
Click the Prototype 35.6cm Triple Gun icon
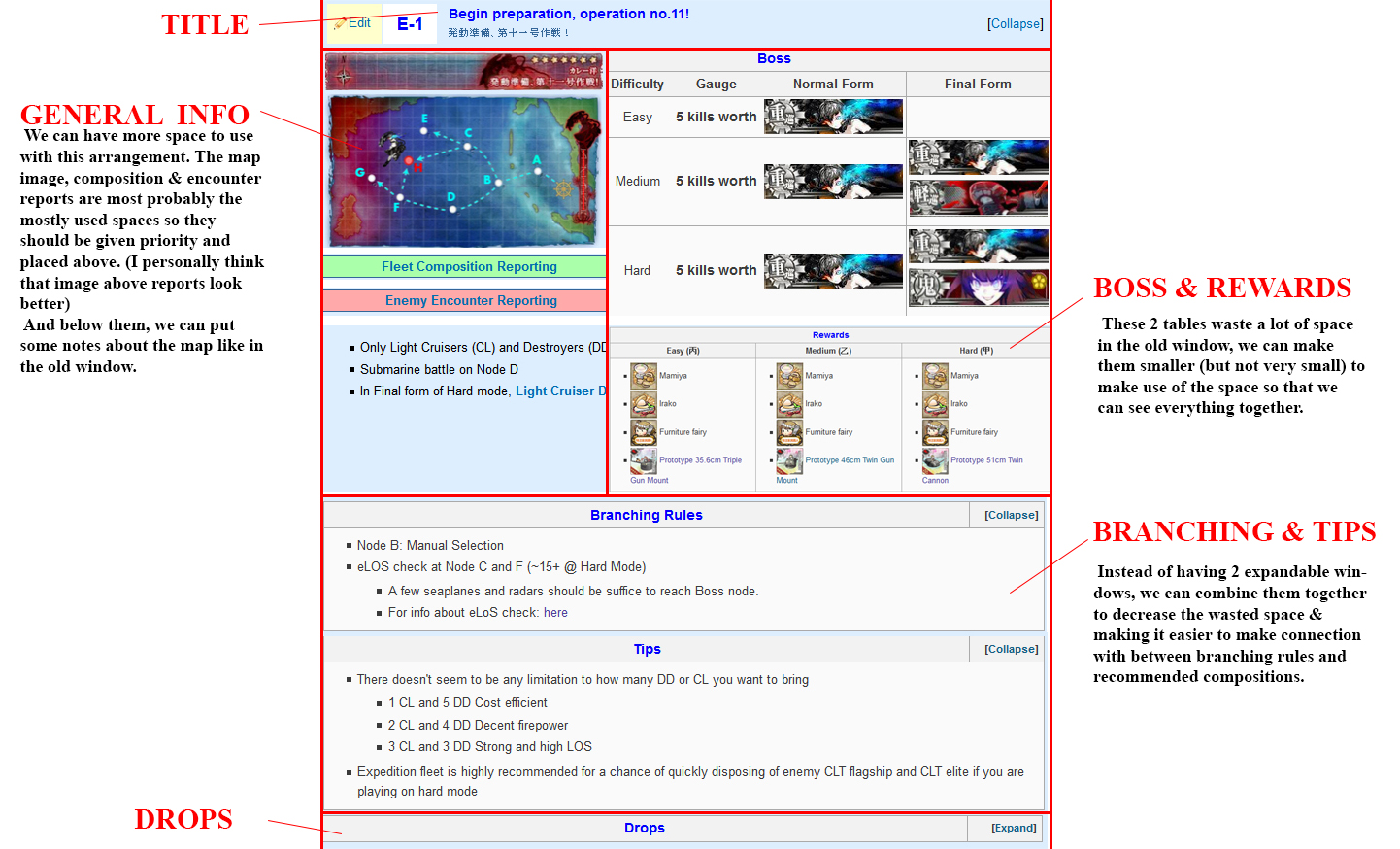pyautogui.click(x=643, y=460)
